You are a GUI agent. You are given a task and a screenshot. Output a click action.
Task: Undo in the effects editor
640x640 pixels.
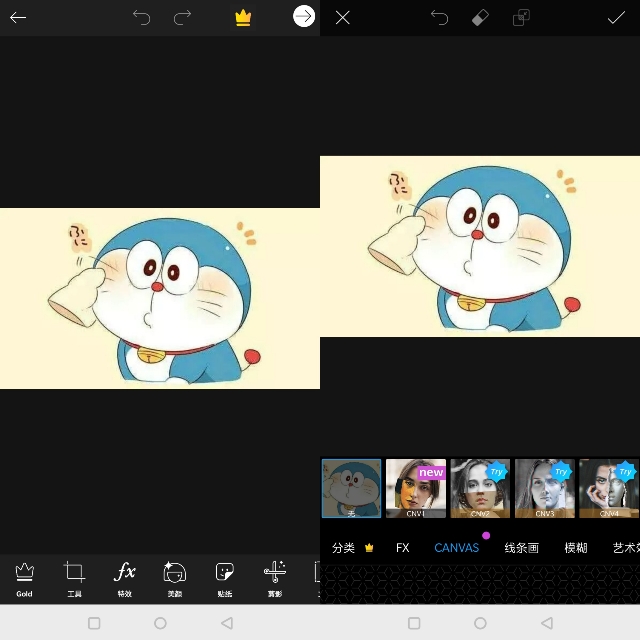(440, 18)
